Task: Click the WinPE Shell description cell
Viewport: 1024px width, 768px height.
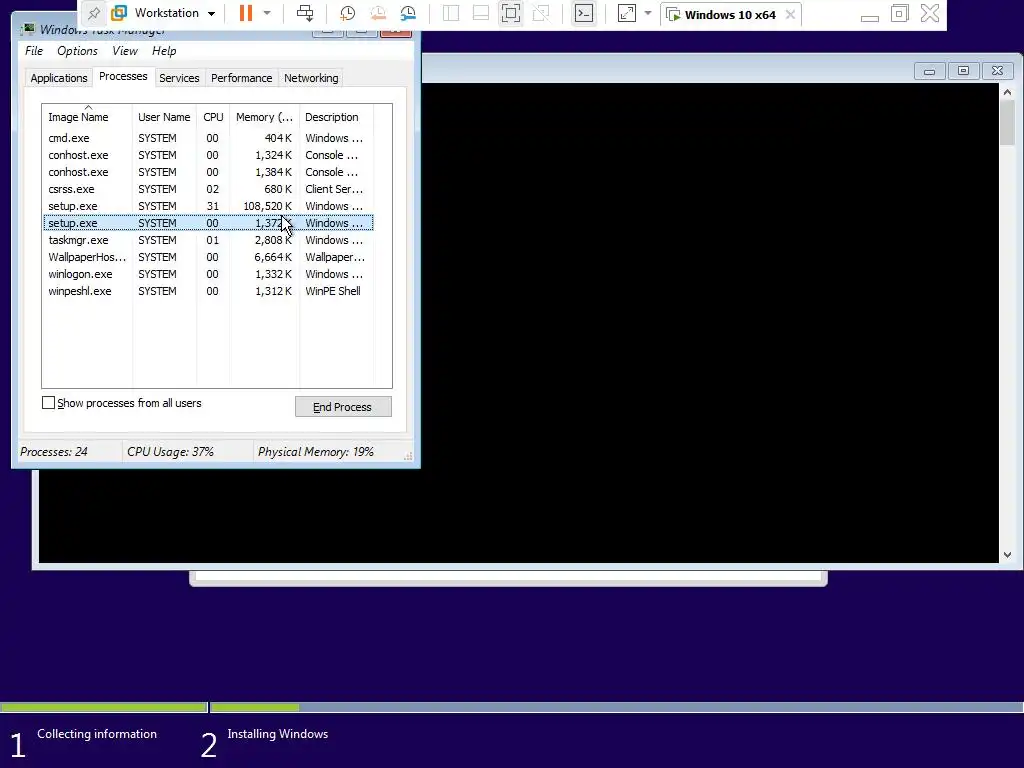Action: [333, 291]
